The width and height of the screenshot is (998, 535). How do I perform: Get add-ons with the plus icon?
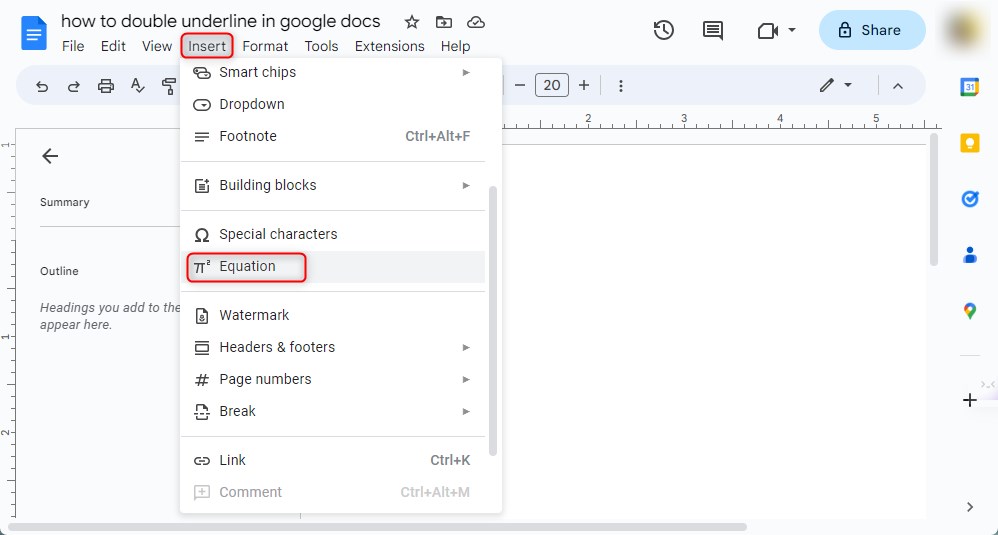969,400
